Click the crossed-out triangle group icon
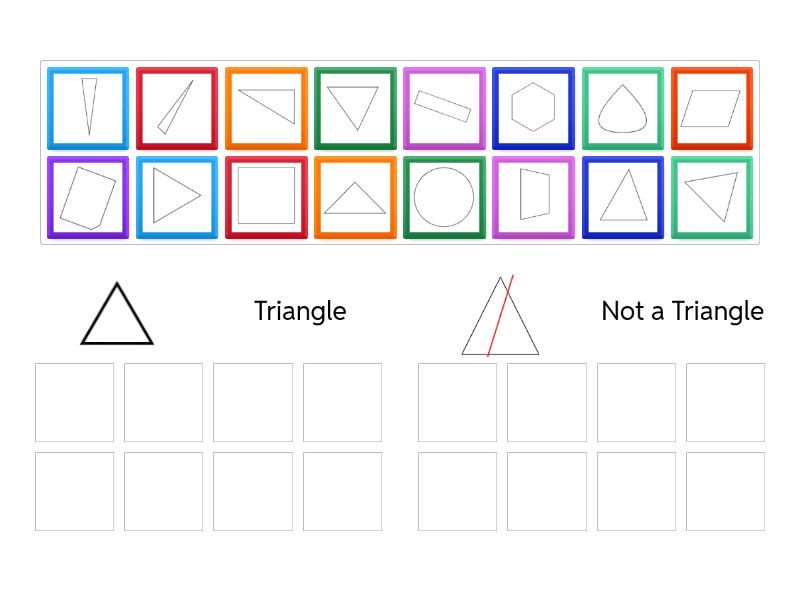 click(x=500, y=317)
